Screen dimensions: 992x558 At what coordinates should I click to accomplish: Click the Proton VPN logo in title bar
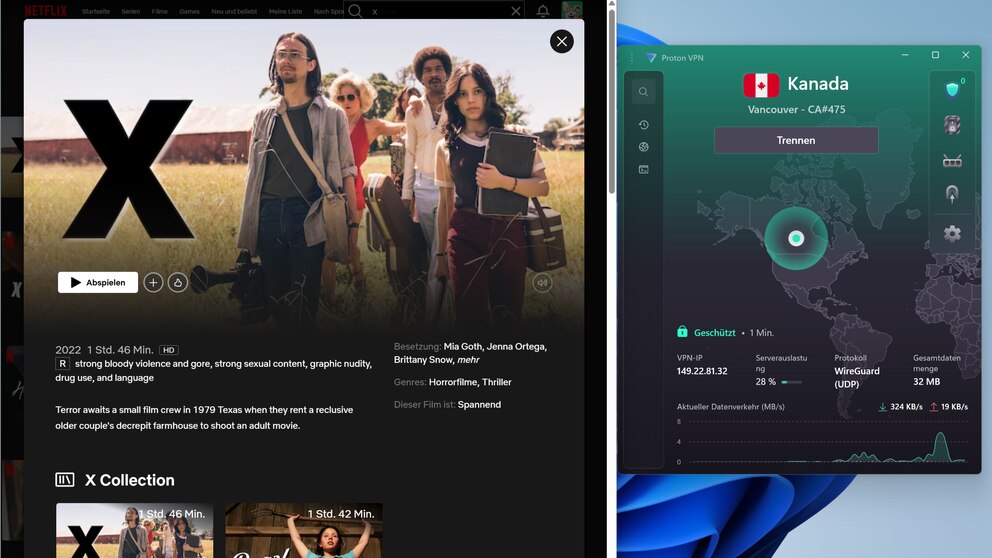pyautogui.click(x=651, y=58)
